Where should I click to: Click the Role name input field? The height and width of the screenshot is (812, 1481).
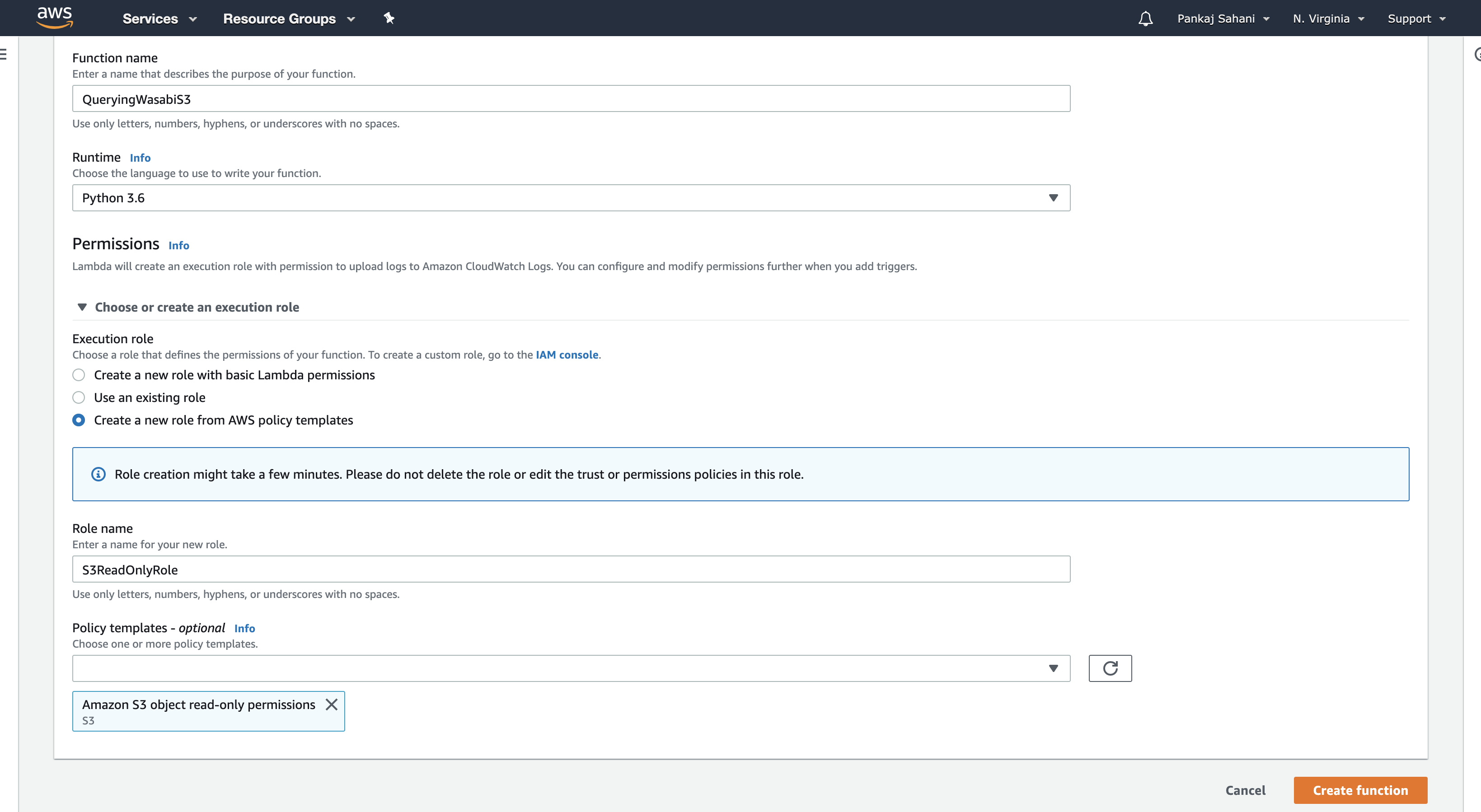point(571,569)
